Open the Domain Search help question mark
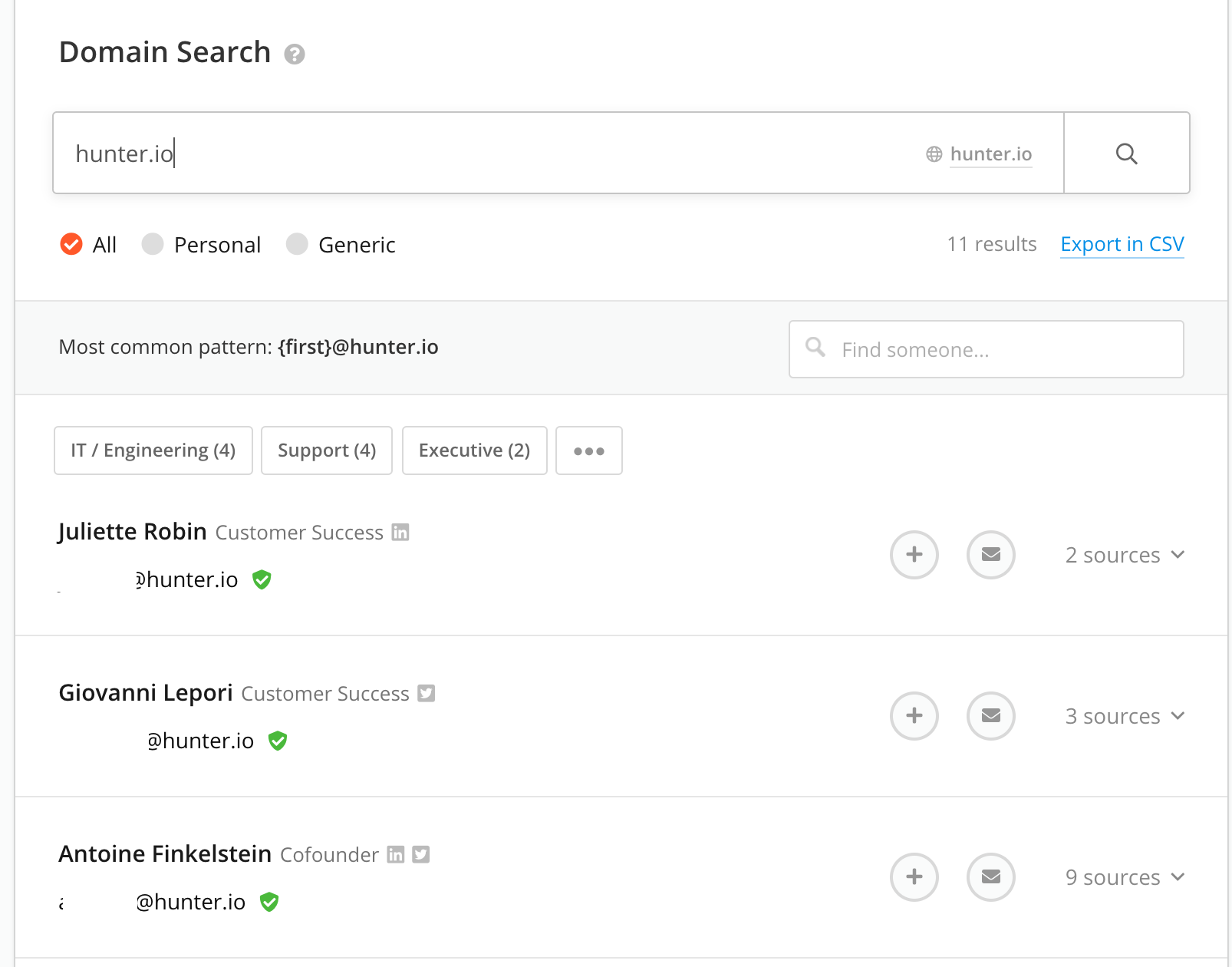The height and width of the screenshot is (967, 1232). [295, 54]
